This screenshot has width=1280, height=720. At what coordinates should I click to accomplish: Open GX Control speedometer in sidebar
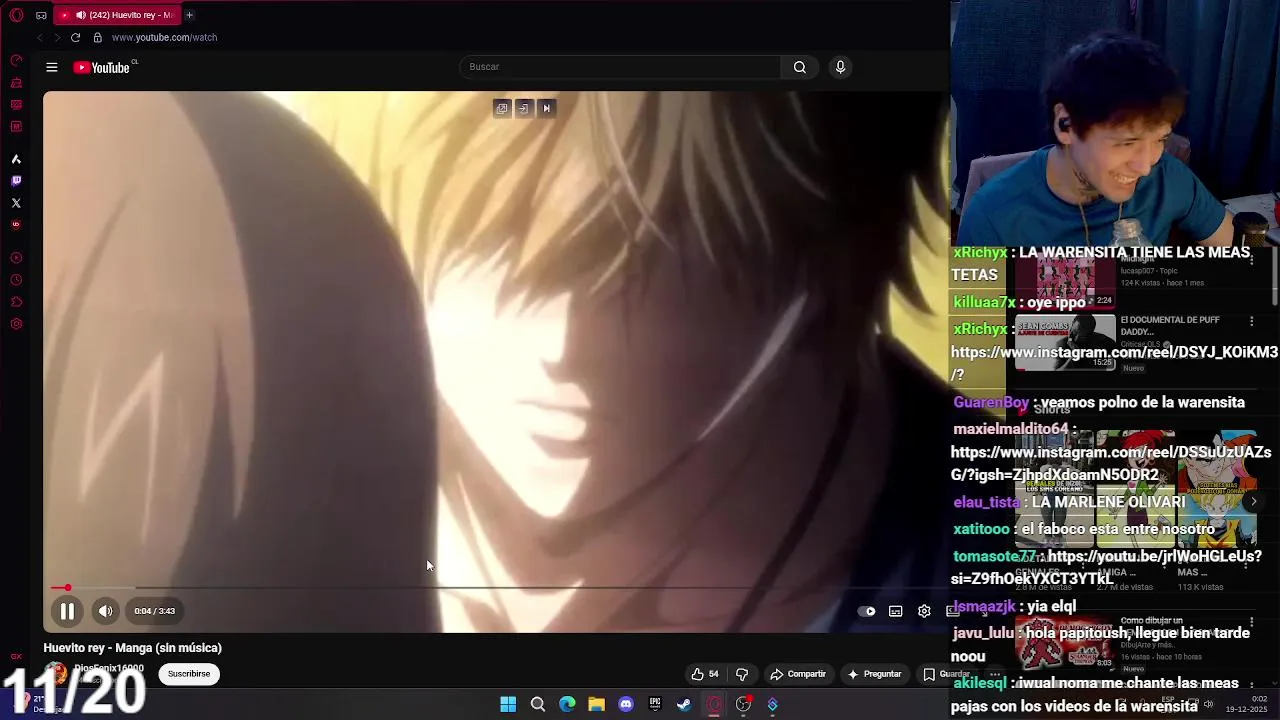click(x=16, y=61)
